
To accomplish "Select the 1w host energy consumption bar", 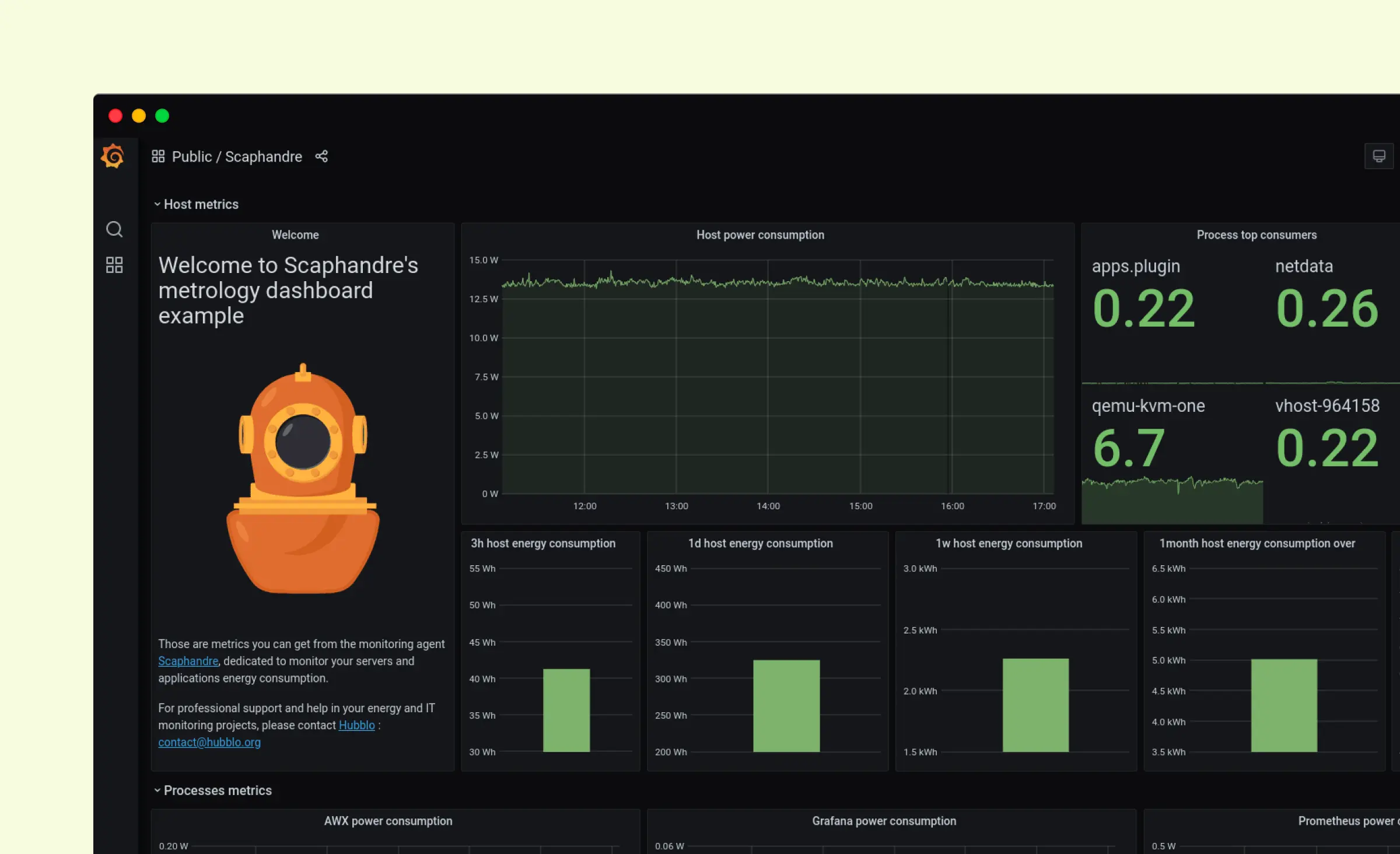I will [x=1035, y=706].
